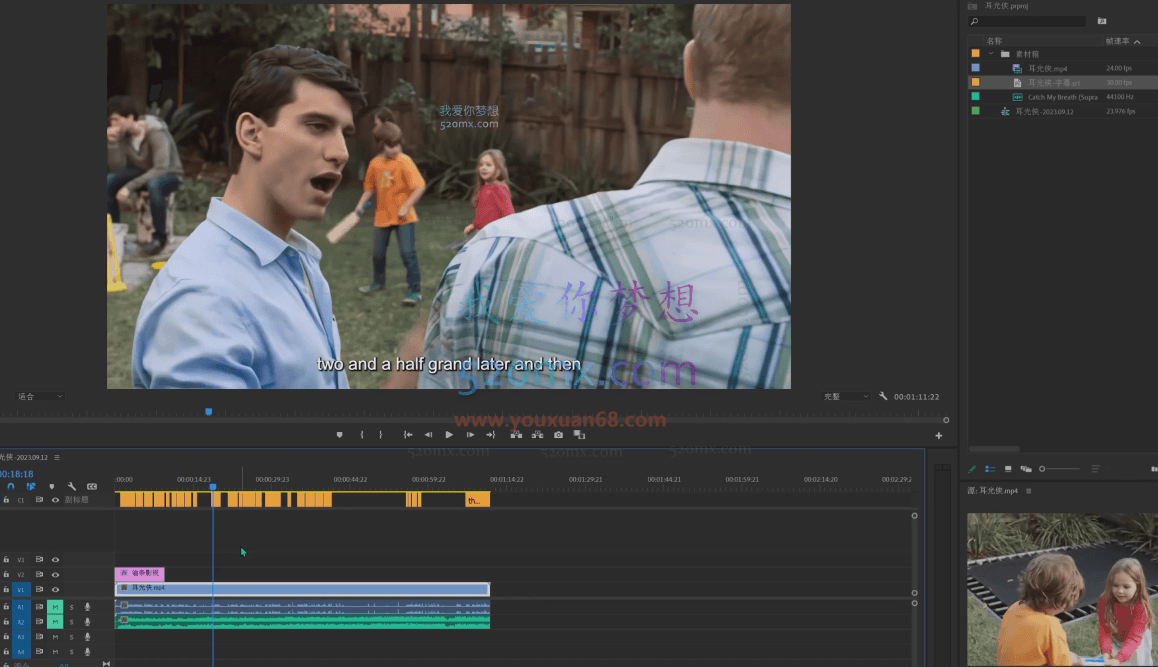This screenshot has height=667, width=1158.
Task: Open Program monitor settings wrench
Action: click(883, 397)
